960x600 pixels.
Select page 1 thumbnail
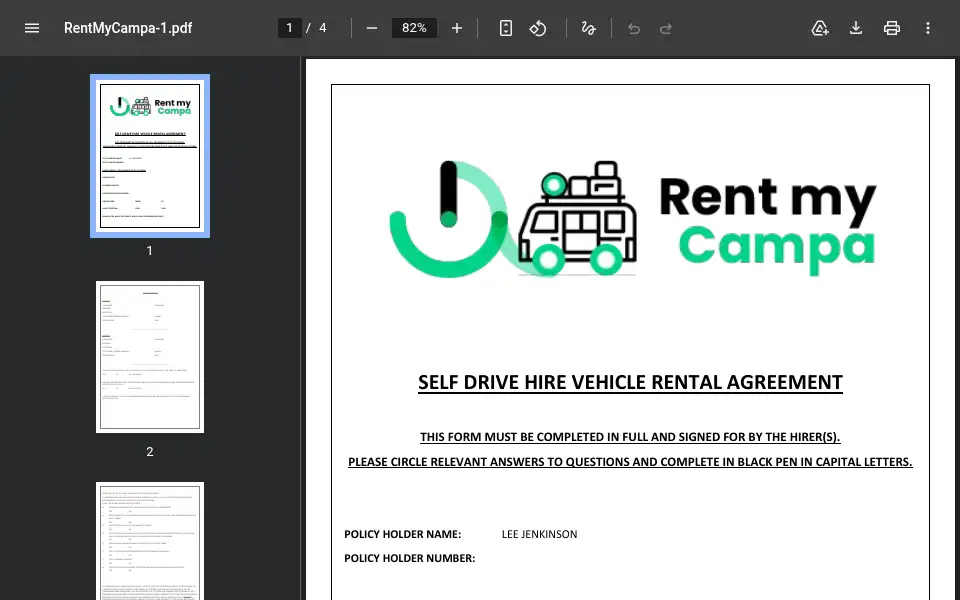(150, 156)
